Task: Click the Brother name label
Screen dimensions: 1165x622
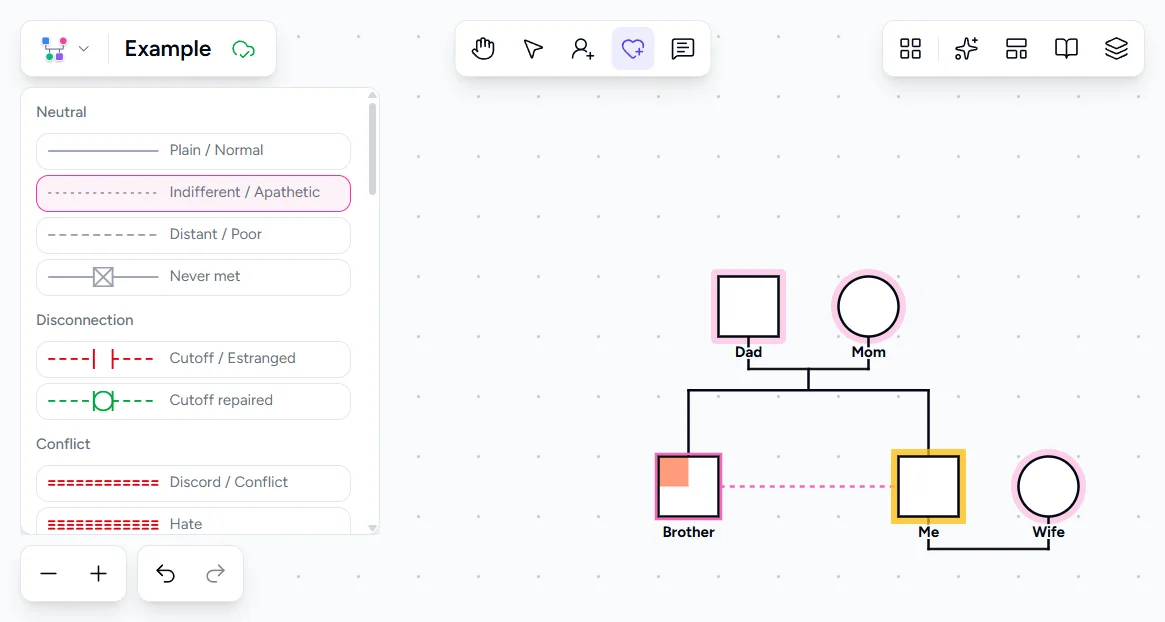Action: pyautogui.click(x=688, y=532)
